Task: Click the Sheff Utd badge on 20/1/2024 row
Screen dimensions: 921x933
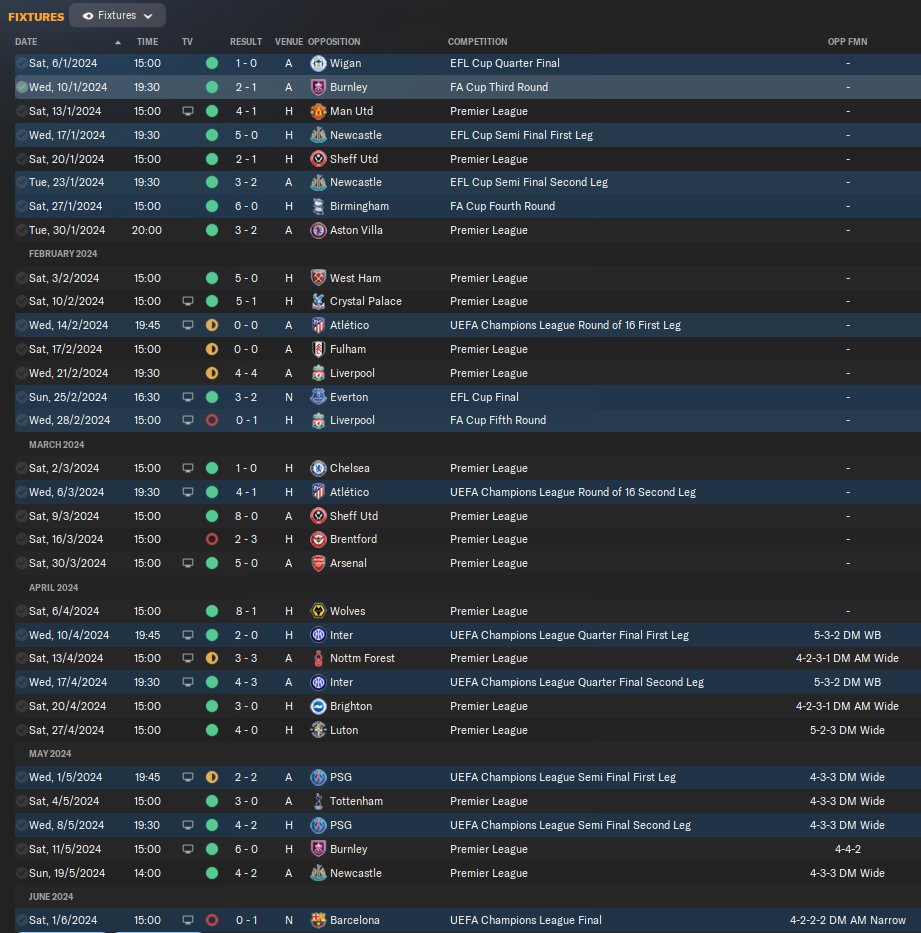Action: (318, 159)
